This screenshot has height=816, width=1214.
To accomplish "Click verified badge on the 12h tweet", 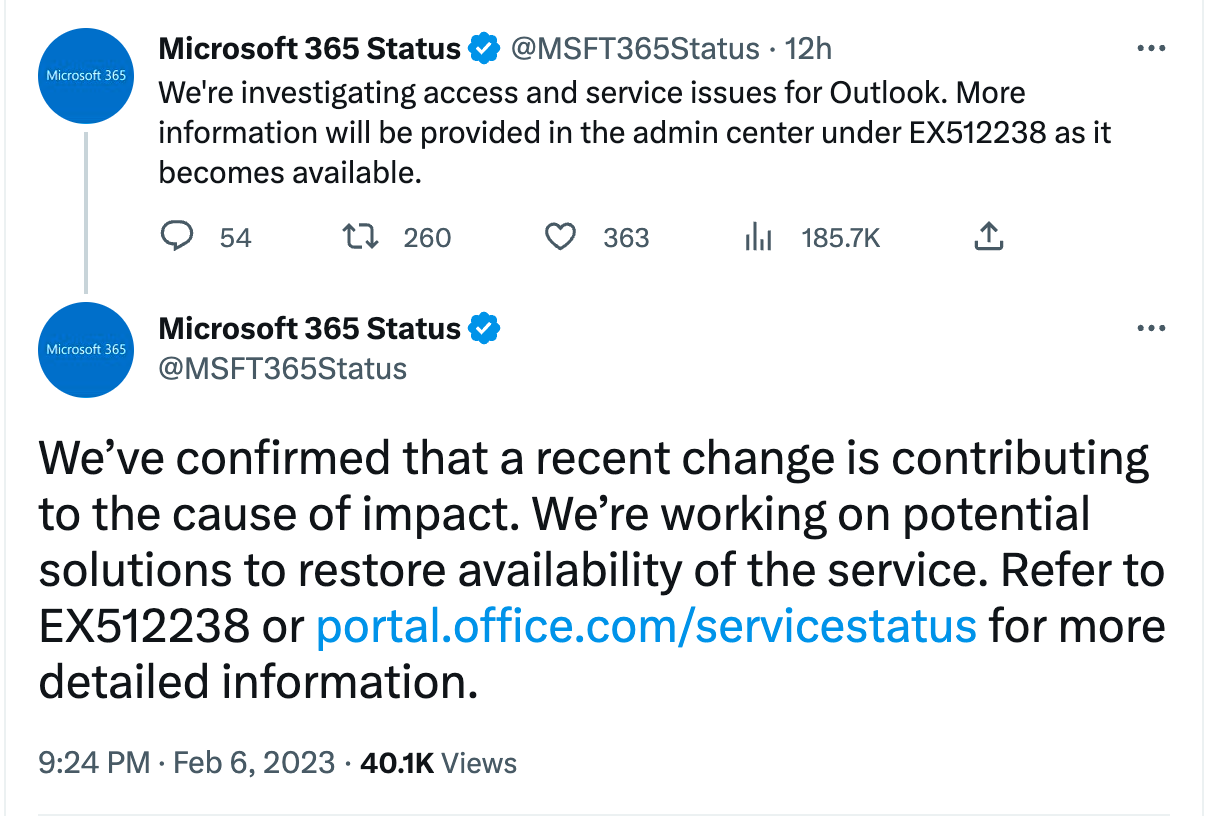I will point(485,48).
